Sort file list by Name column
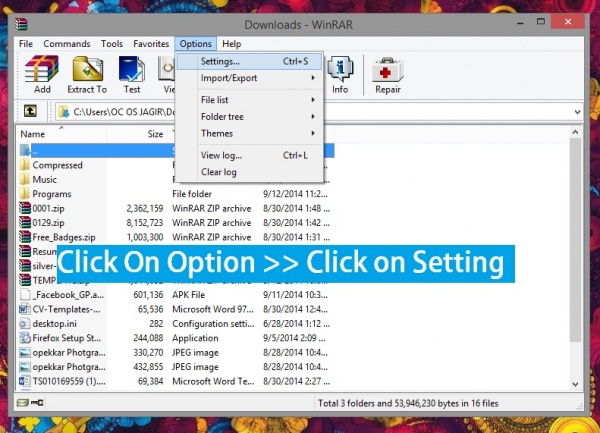The width and height of the screenshot is (600, 433). (x=62, y=134)
